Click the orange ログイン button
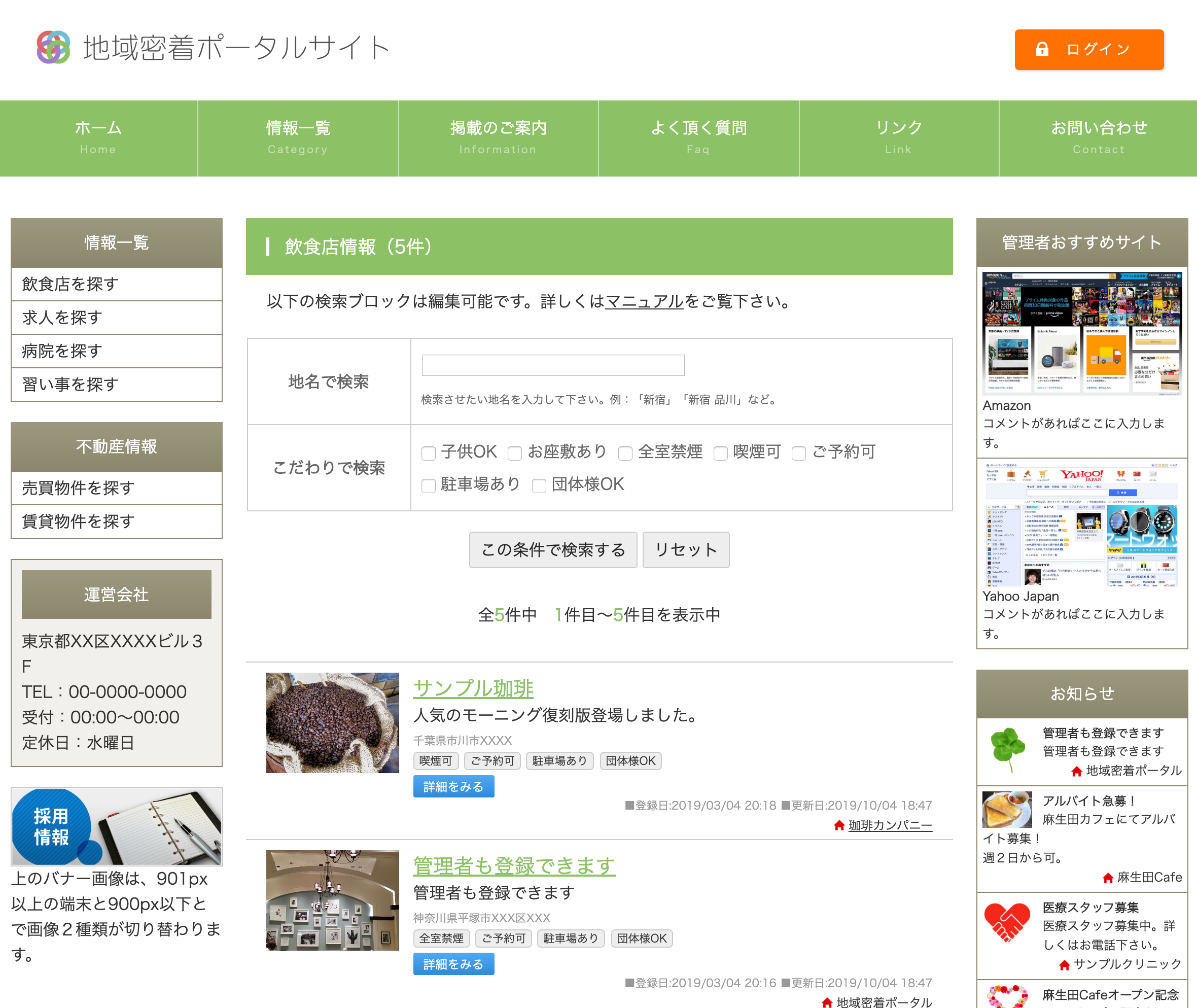Screen dimensions: 1197x1008 (x=1089, y=50)
